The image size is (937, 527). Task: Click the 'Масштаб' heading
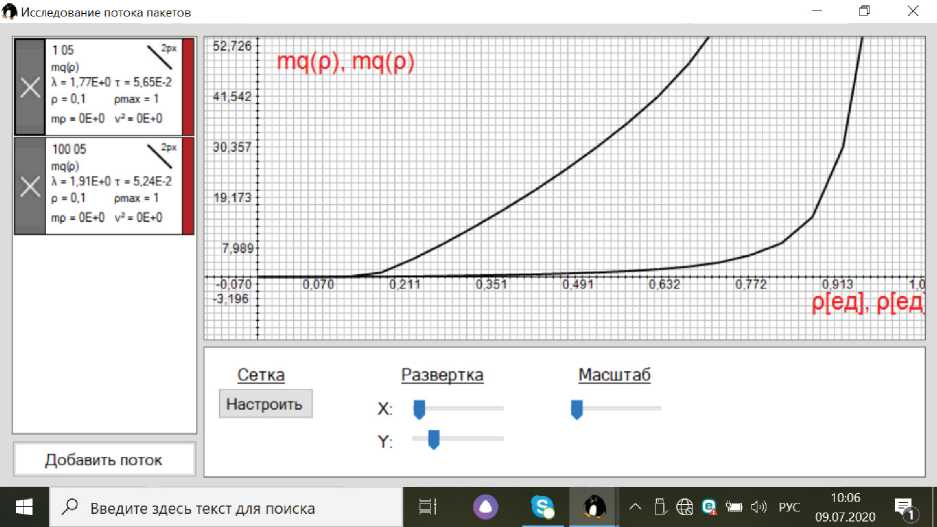coord(614,375)
